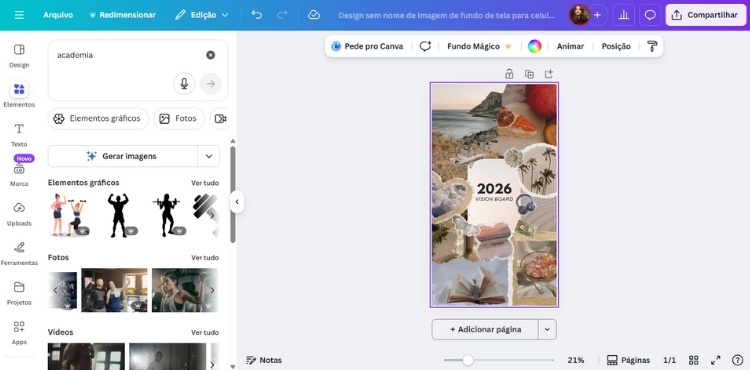The height and width of the screenshot is (370, 750).
Task: Open the comments speech bubble
Action: click(650, 15)
